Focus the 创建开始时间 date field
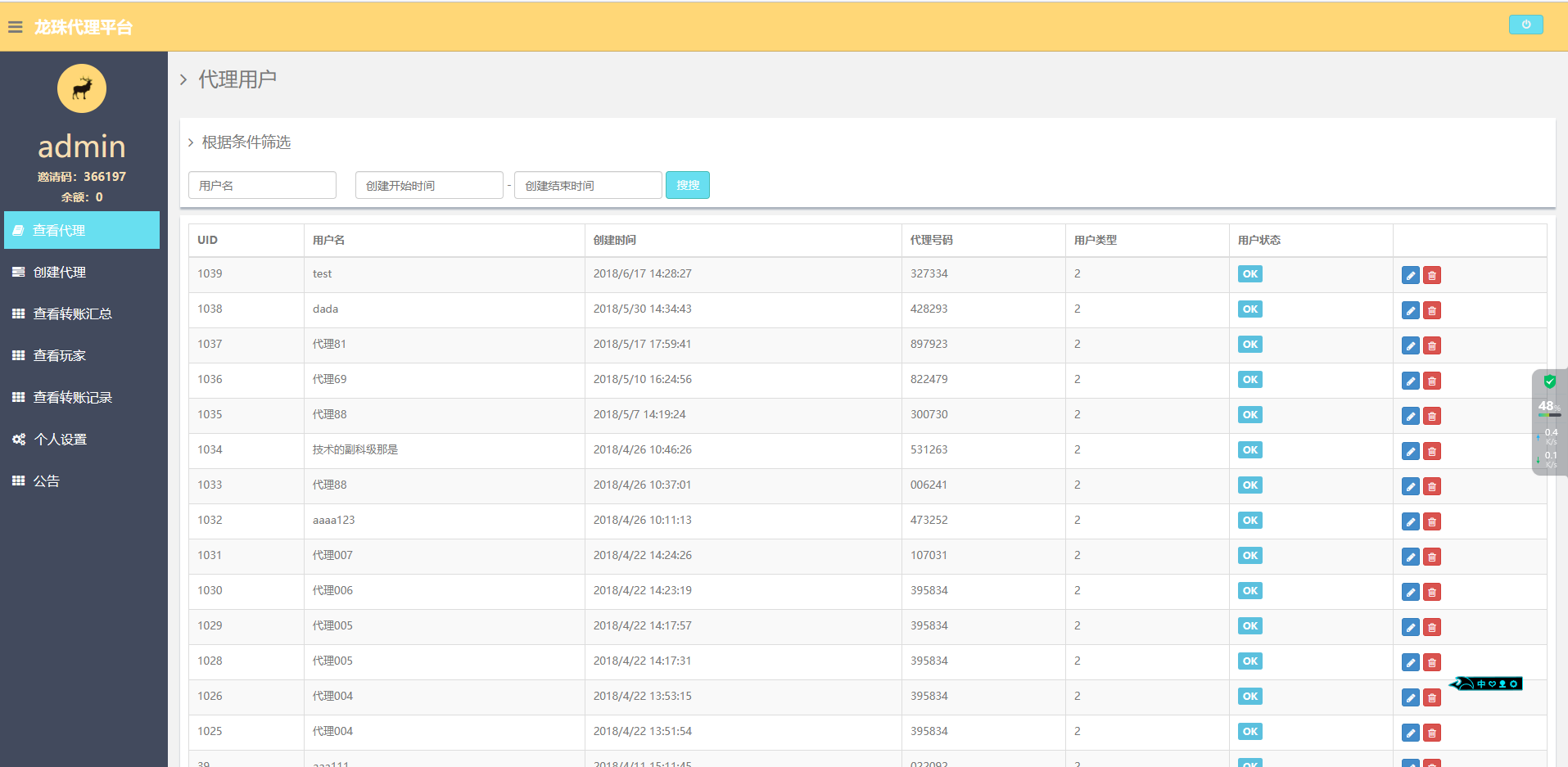Viewport: 1568px width, 767px height. pyautogui.click(x=429, y=185)
